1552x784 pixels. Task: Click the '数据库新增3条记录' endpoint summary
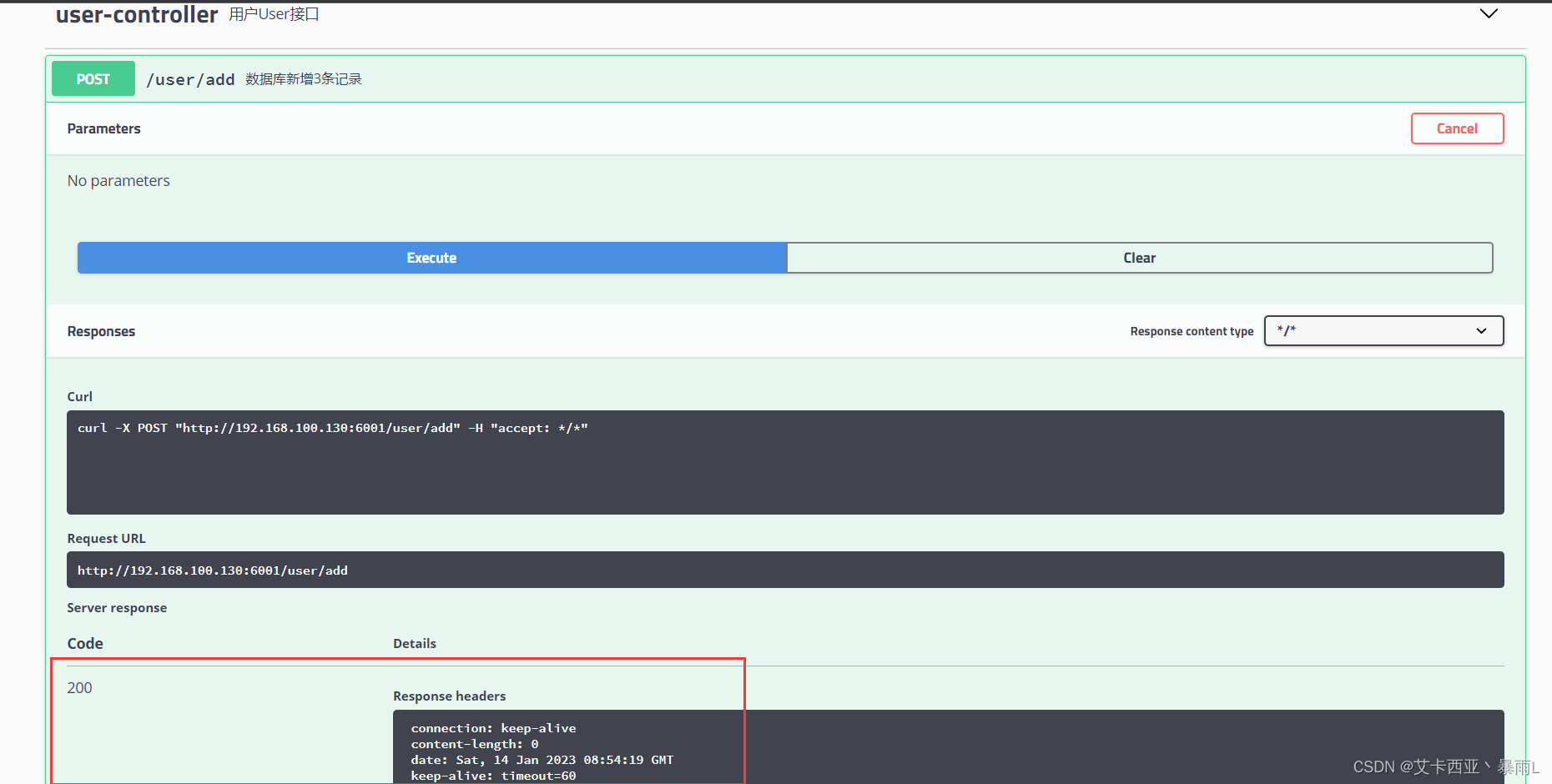pos(304,79)
